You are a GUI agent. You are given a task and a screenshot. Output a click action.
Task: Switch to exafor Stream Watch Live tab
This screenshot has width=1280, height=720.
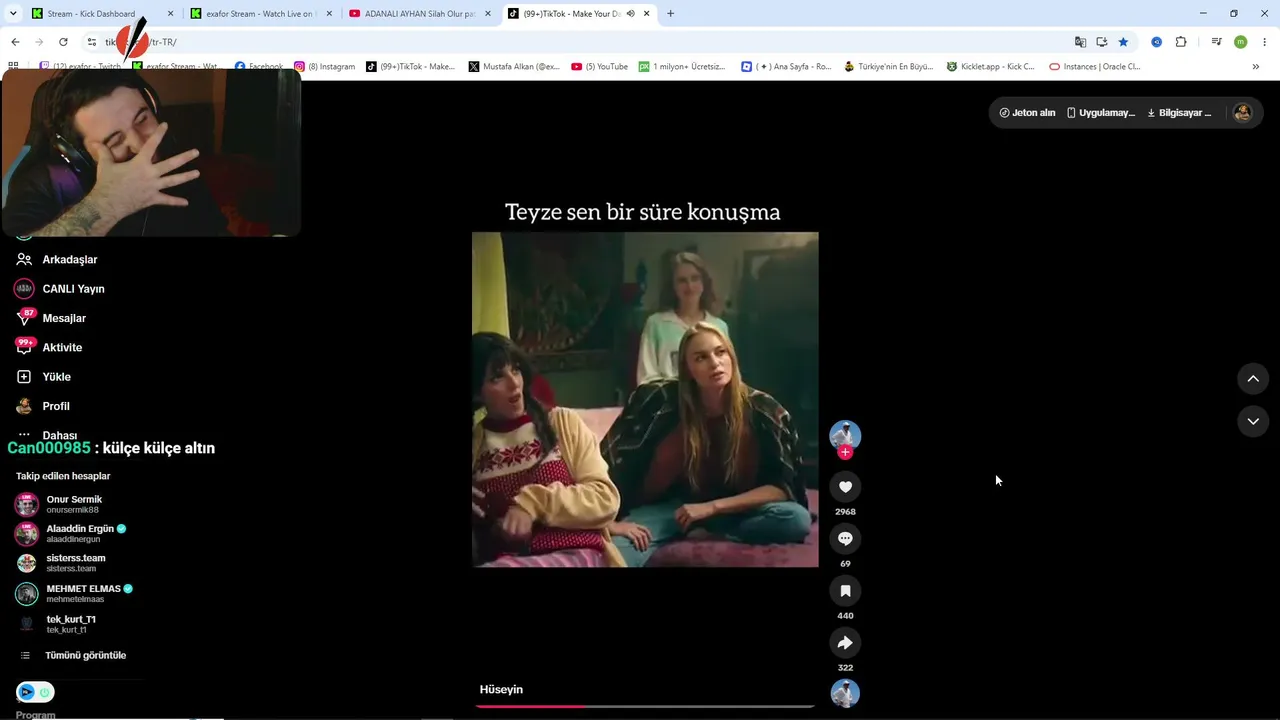coord(260,14)
